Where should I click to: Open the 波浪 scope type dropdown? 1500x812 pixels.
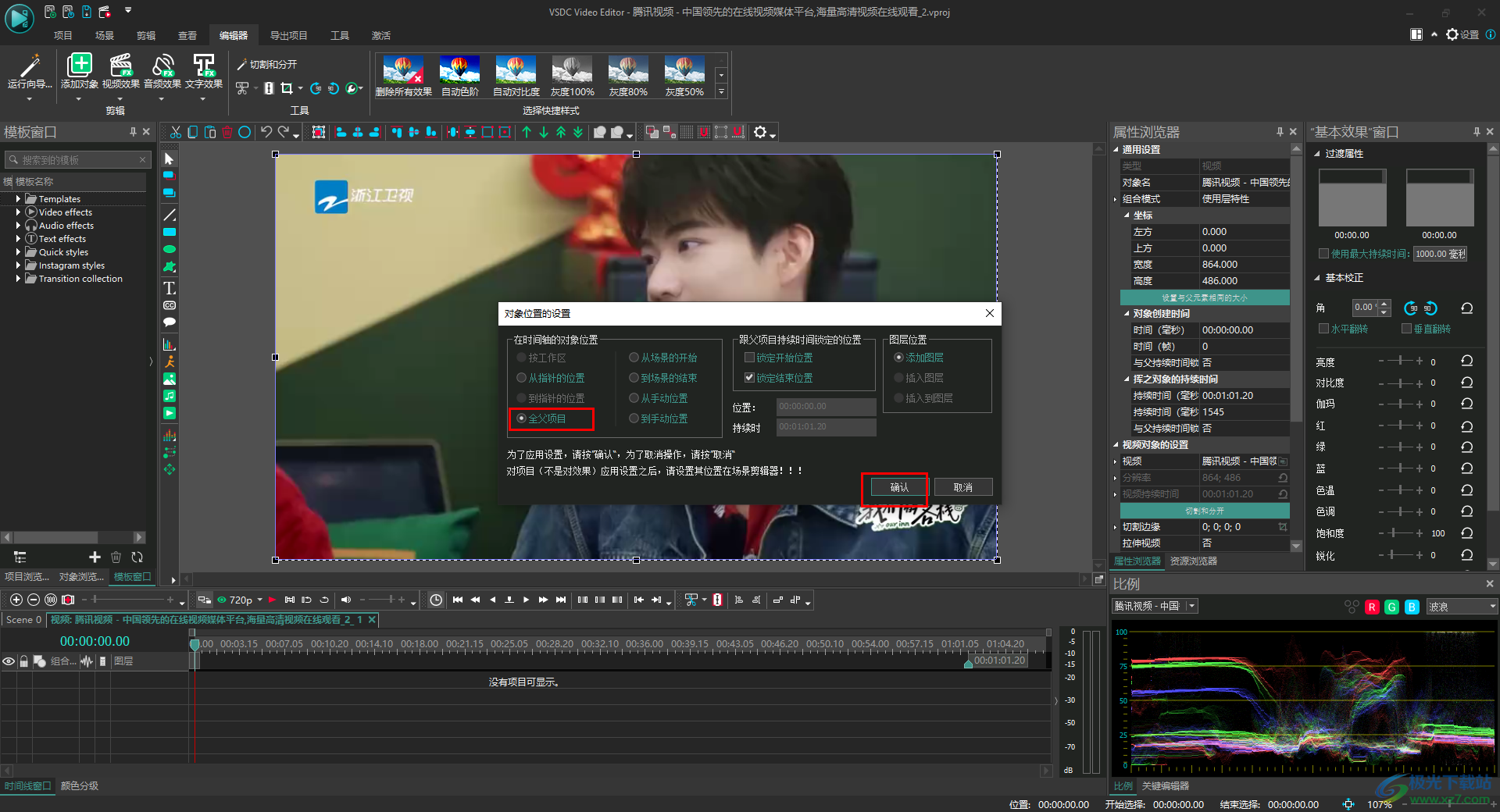1461,607
